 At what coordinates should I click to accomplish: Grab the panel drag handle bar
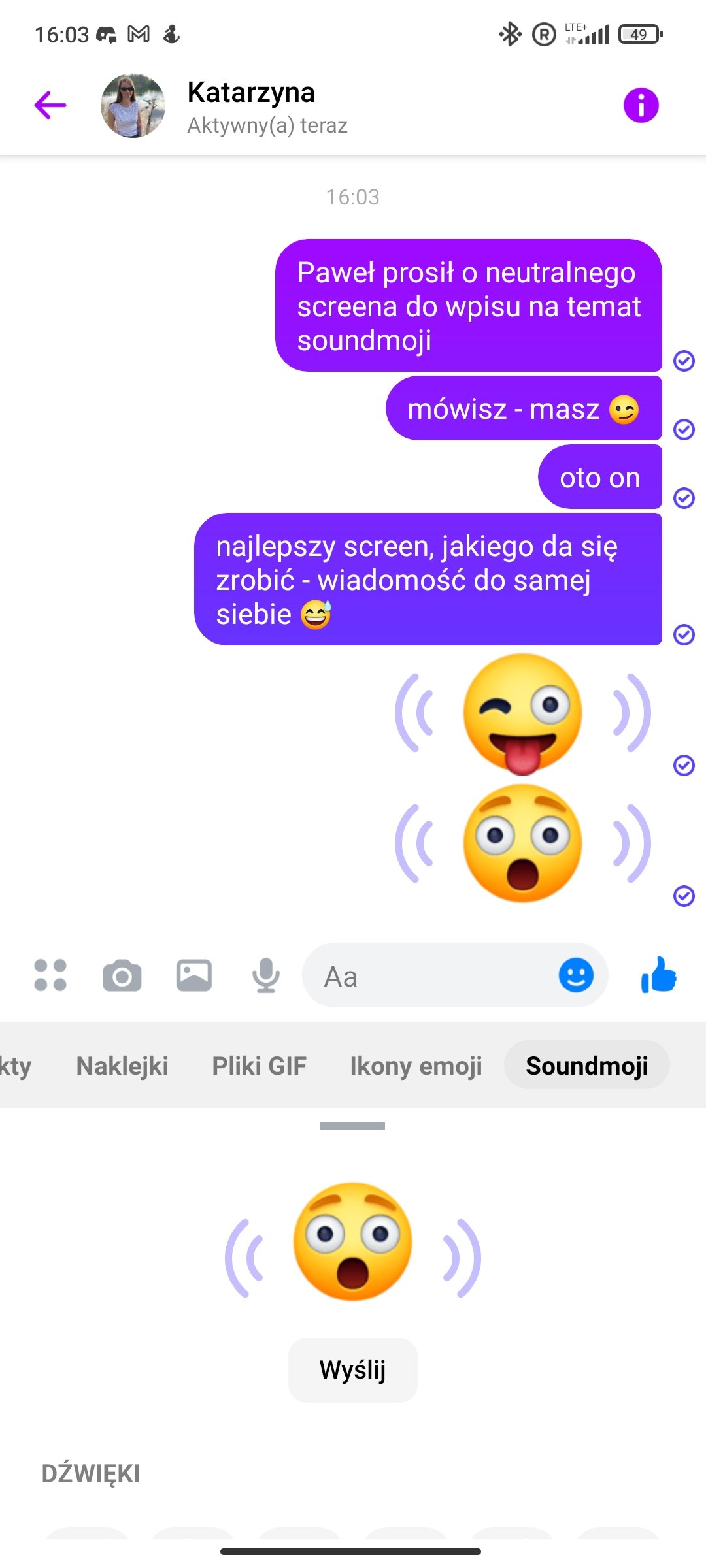(353, 1126)
